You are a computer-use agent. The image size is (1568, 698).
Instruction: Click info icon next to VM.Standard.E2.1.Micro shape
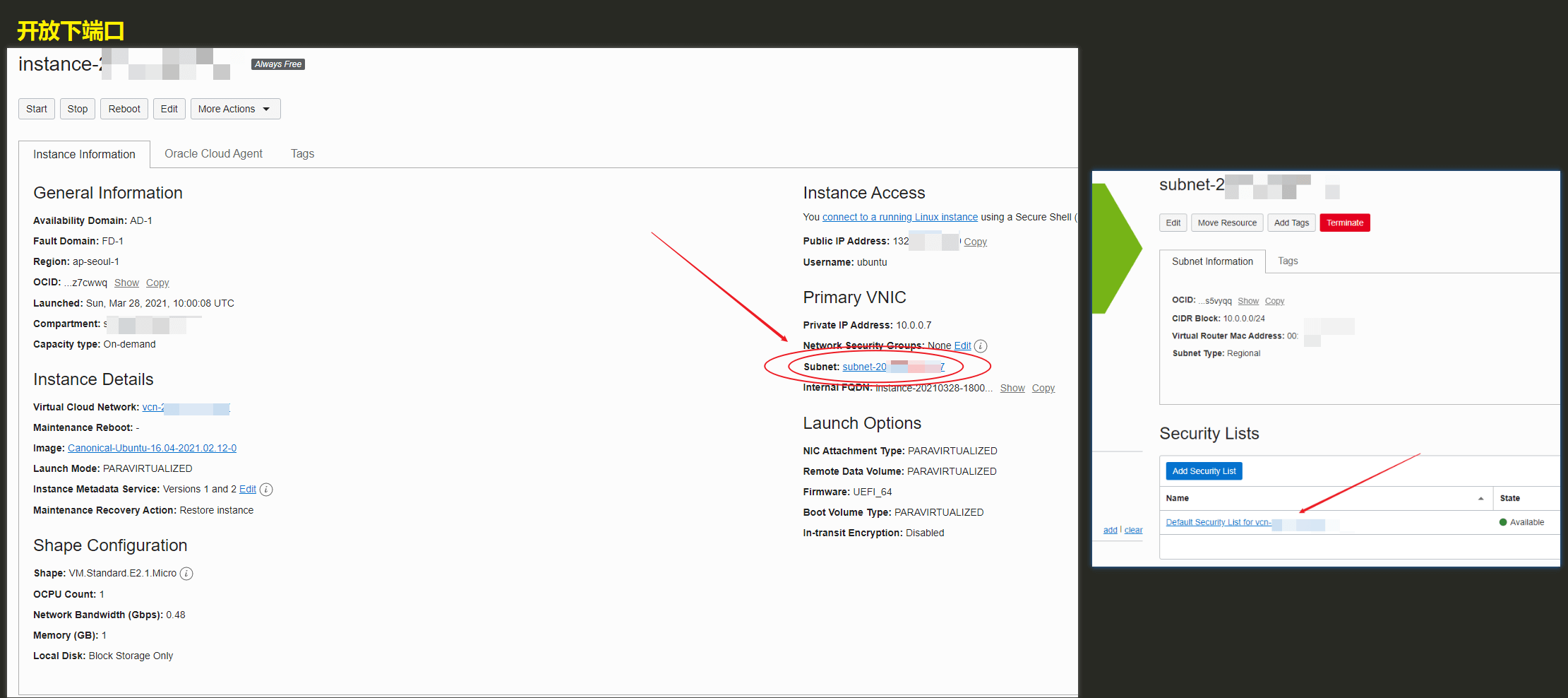pyautogui.click(x=186, y=574)
